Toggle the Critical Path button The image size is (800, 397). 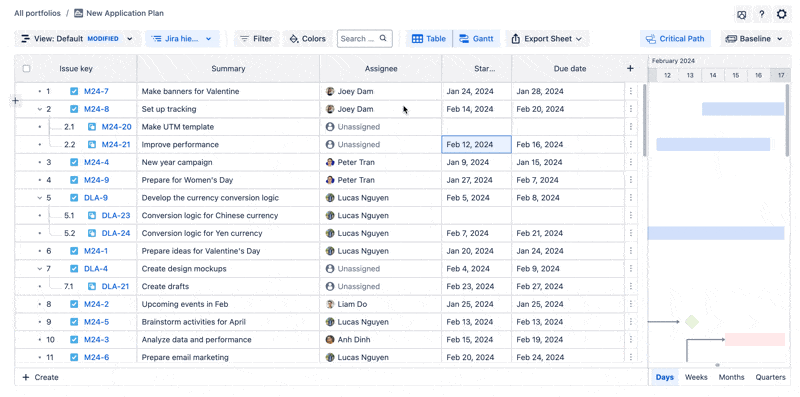click(675, 39)
